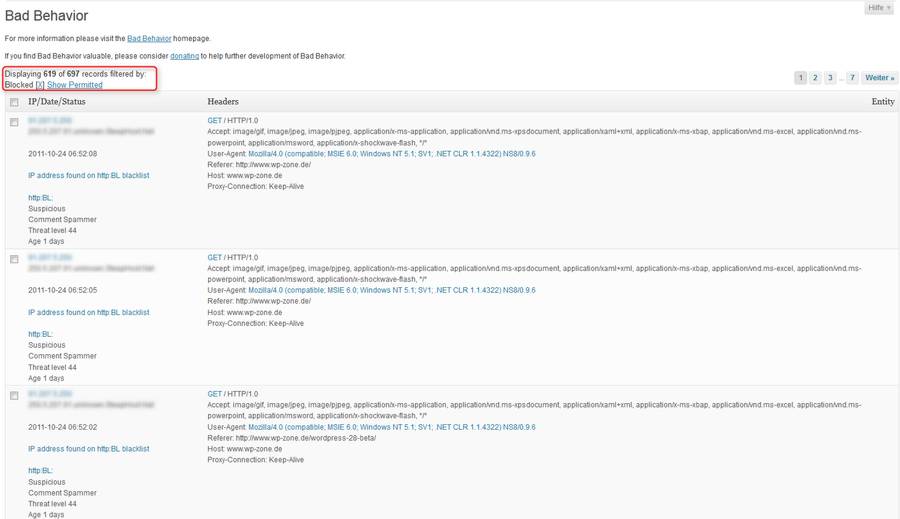
Task: Click the http:BL: link in second record
Action: pyautogui.click(x=40, y=334)
